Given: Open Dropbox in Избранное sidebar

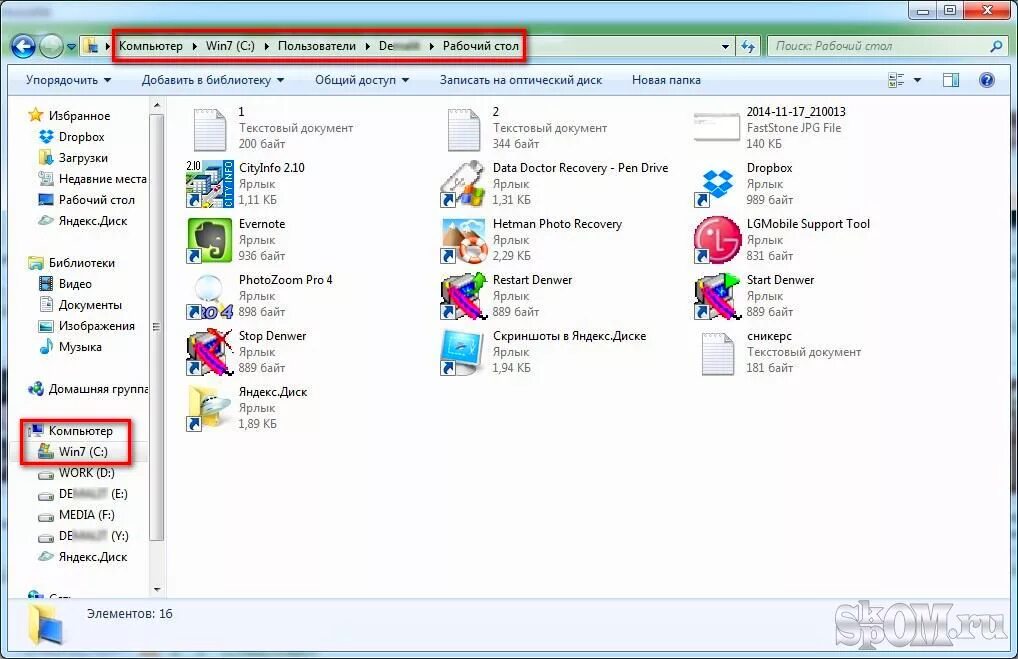Looking at the screenshot, I should point(81,137).
